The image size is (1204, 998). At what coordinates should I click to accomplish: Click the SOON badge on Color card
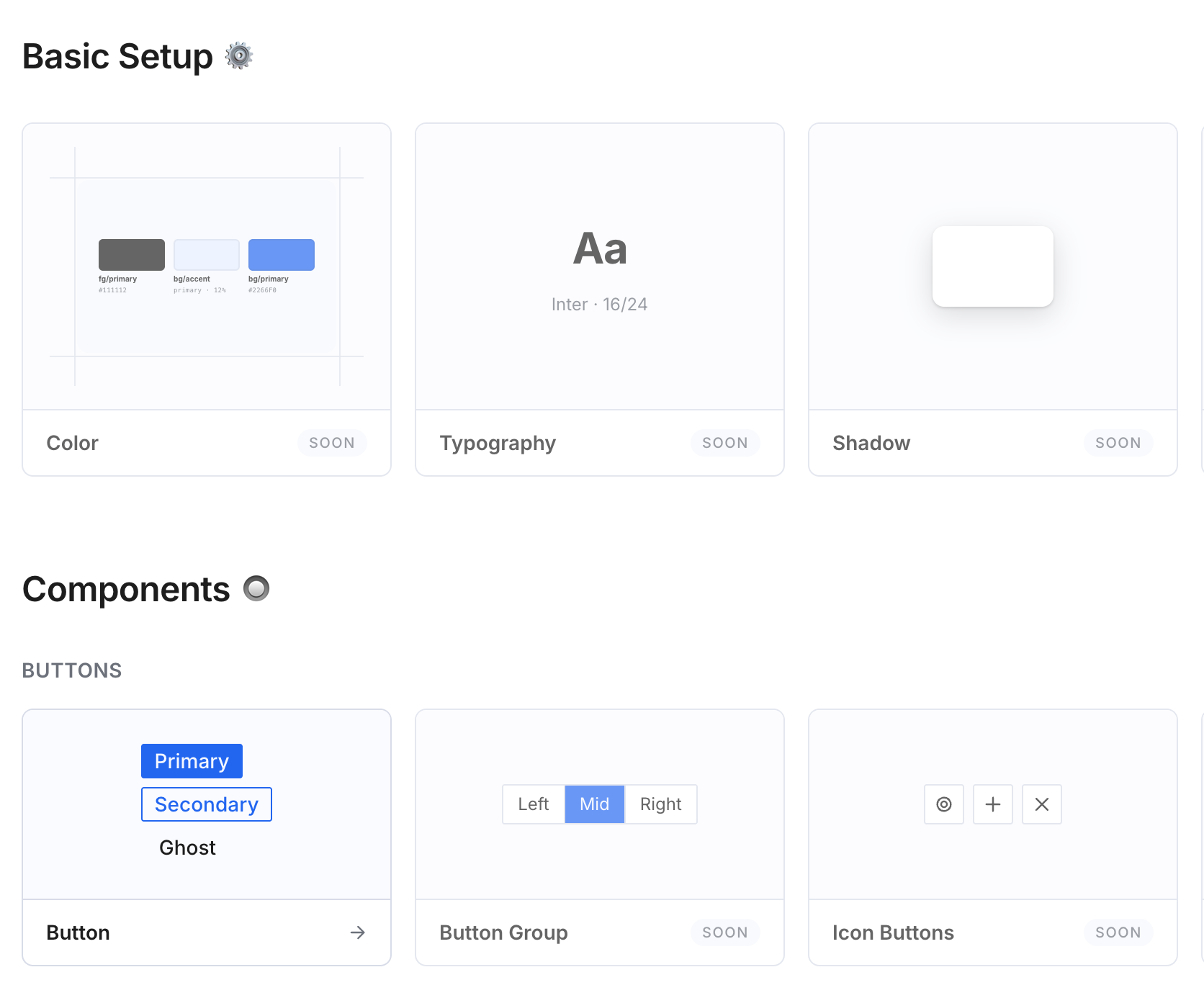pos(332,443)
